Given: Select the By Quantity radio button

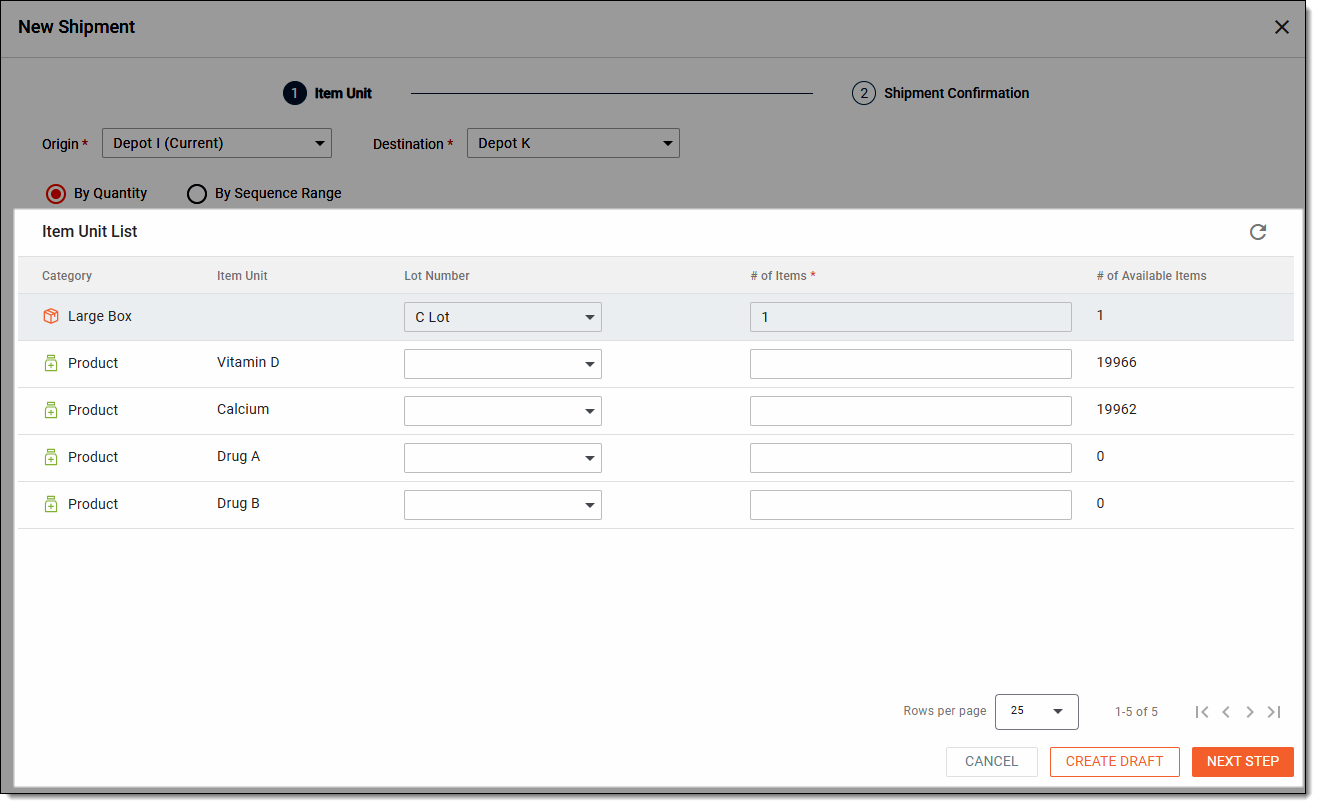Looking at the screenshot, I should point(56,194).
